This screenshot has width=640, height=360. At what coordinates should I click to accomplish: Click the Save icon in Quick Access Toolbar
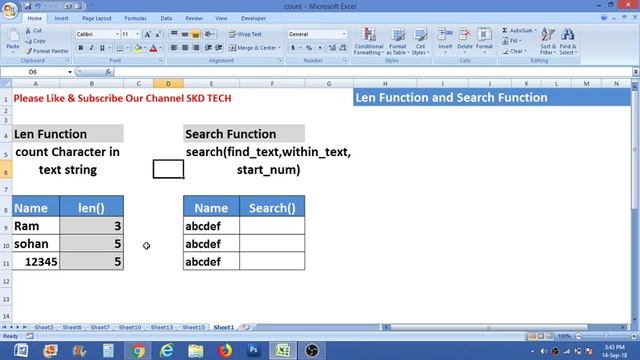(28, 6)
